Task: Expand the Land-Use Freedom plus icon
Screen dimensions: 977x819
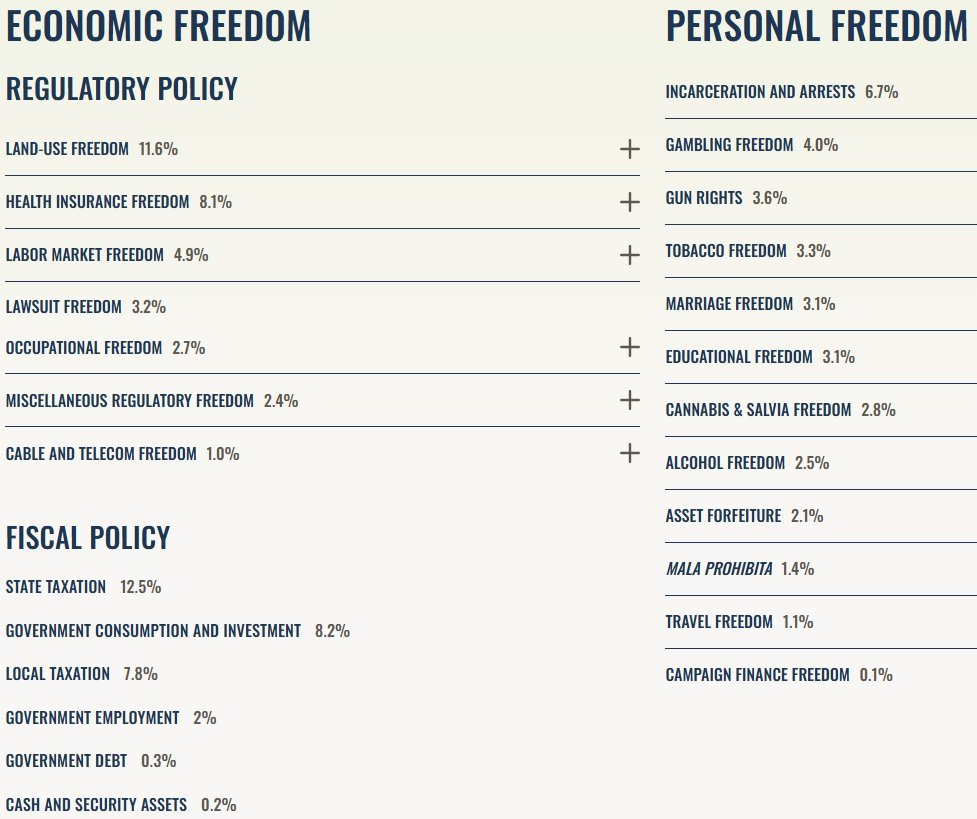Action: click(x=629, y=150)
